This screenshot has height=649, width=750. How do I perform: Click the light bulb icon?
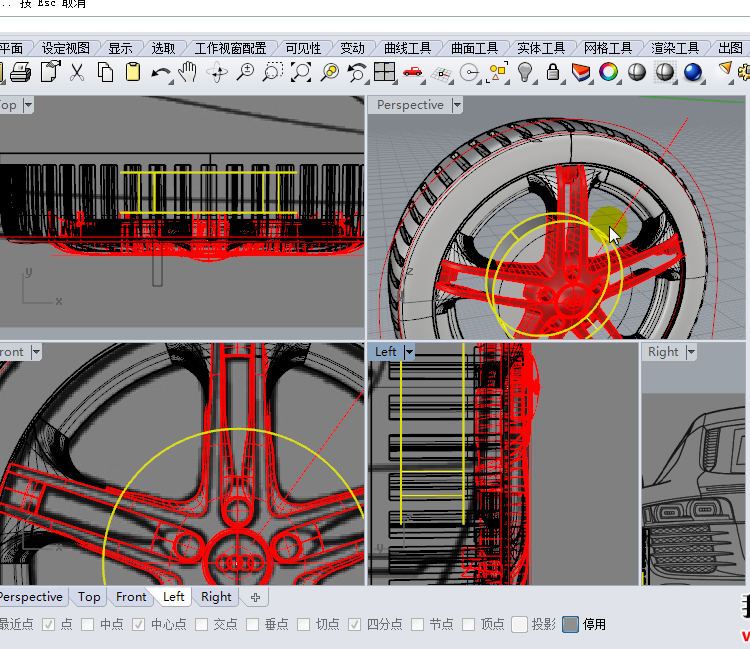click(525, 72)
